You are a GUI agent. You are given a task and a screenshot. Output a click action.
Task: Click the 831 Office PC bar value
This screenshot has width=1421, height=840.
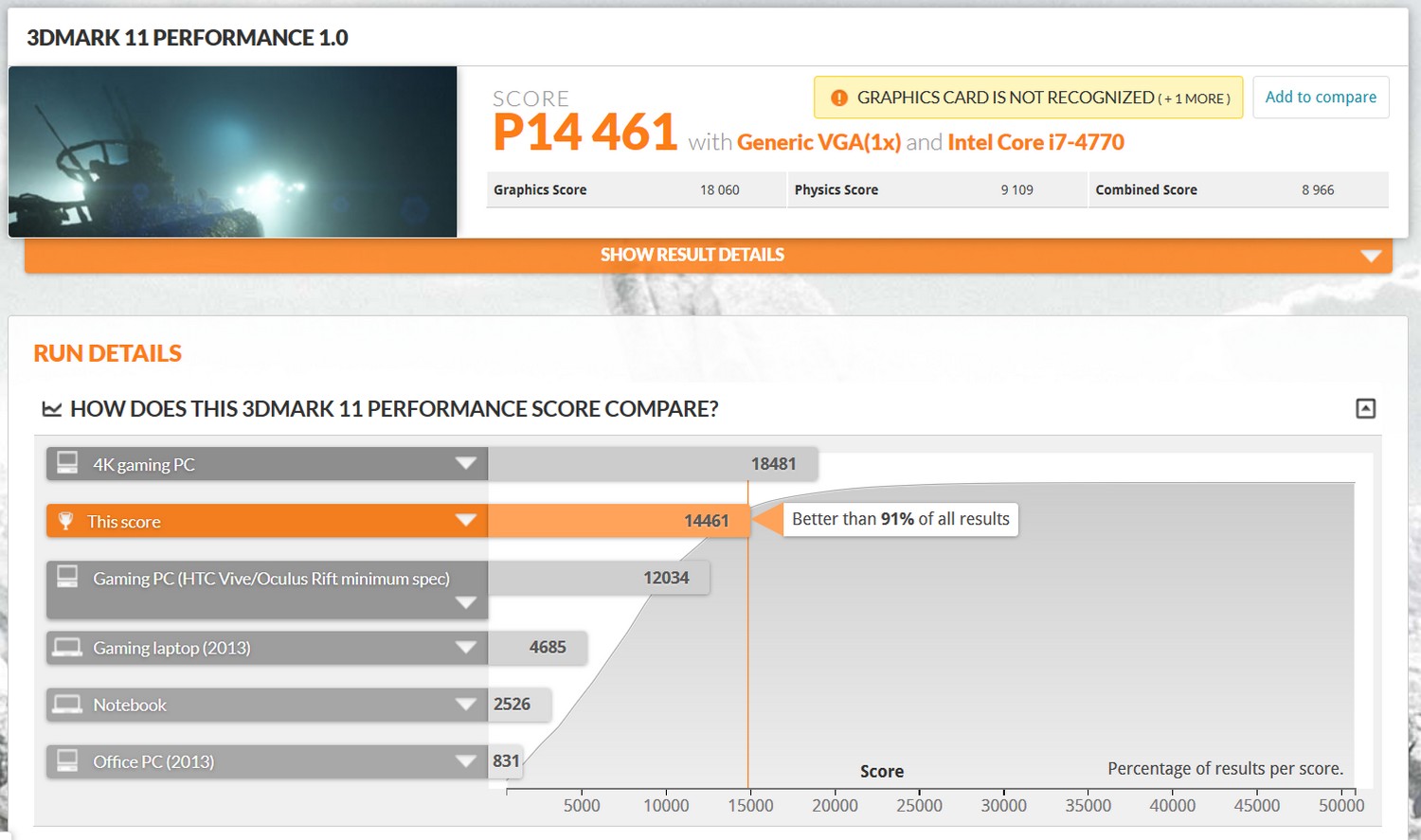pos(506,761)
